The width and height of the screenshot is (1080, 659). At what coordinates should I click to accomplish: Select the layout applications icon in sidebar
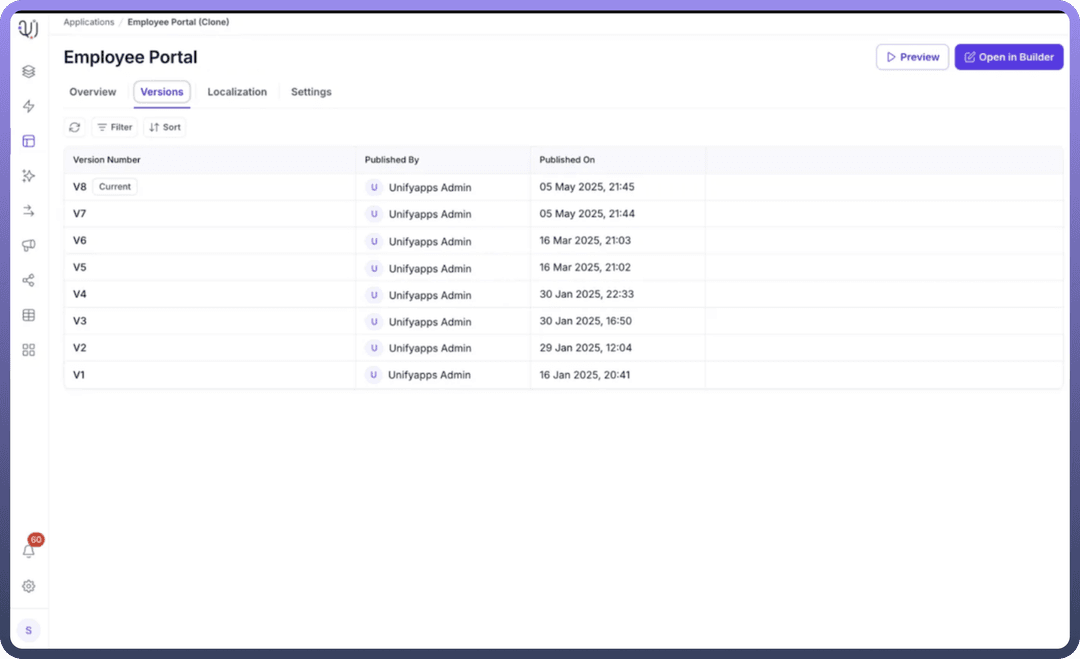[29, 141]
